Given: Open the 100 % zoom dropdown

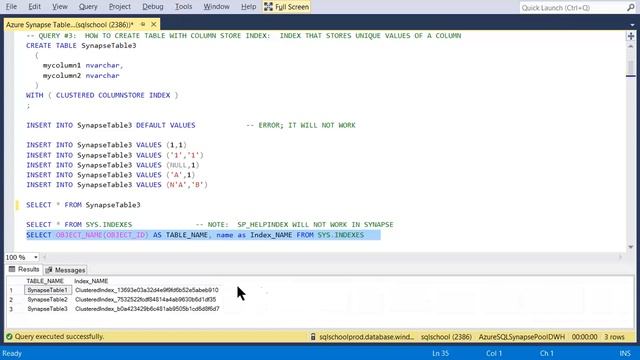Looking at the screenshot, I should [36, 257].
